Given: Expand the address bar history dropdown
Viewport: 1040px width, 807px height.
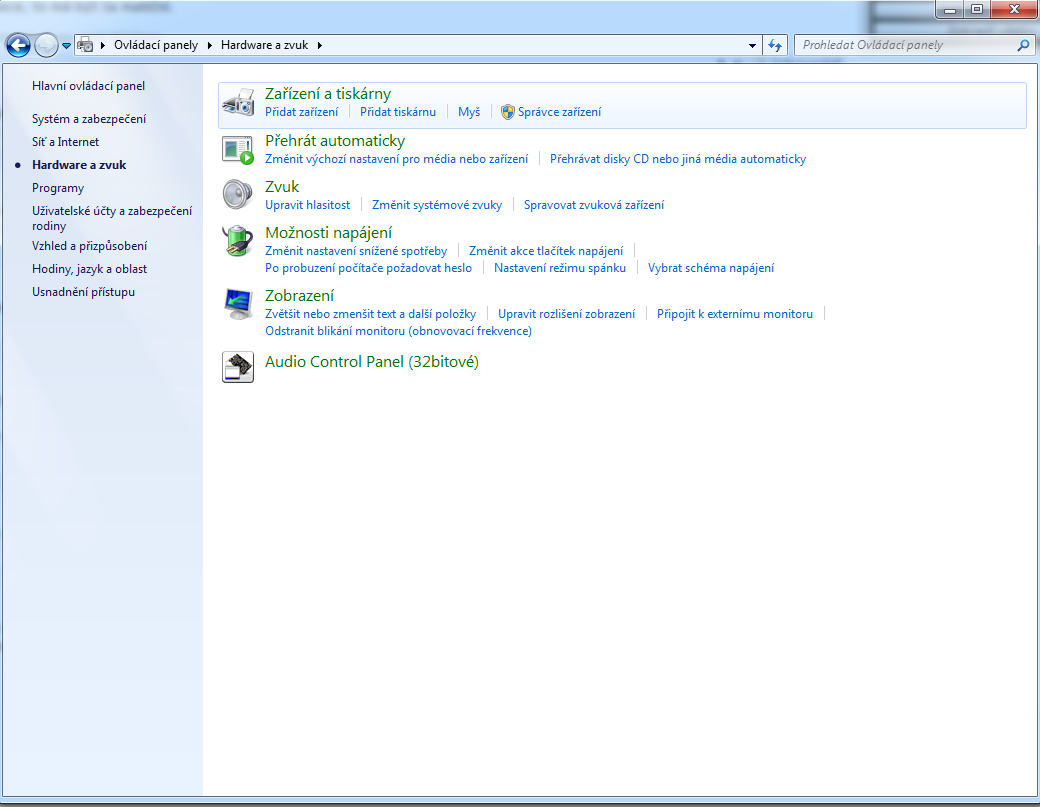Looking at the screenshot, I should point(752,45).
